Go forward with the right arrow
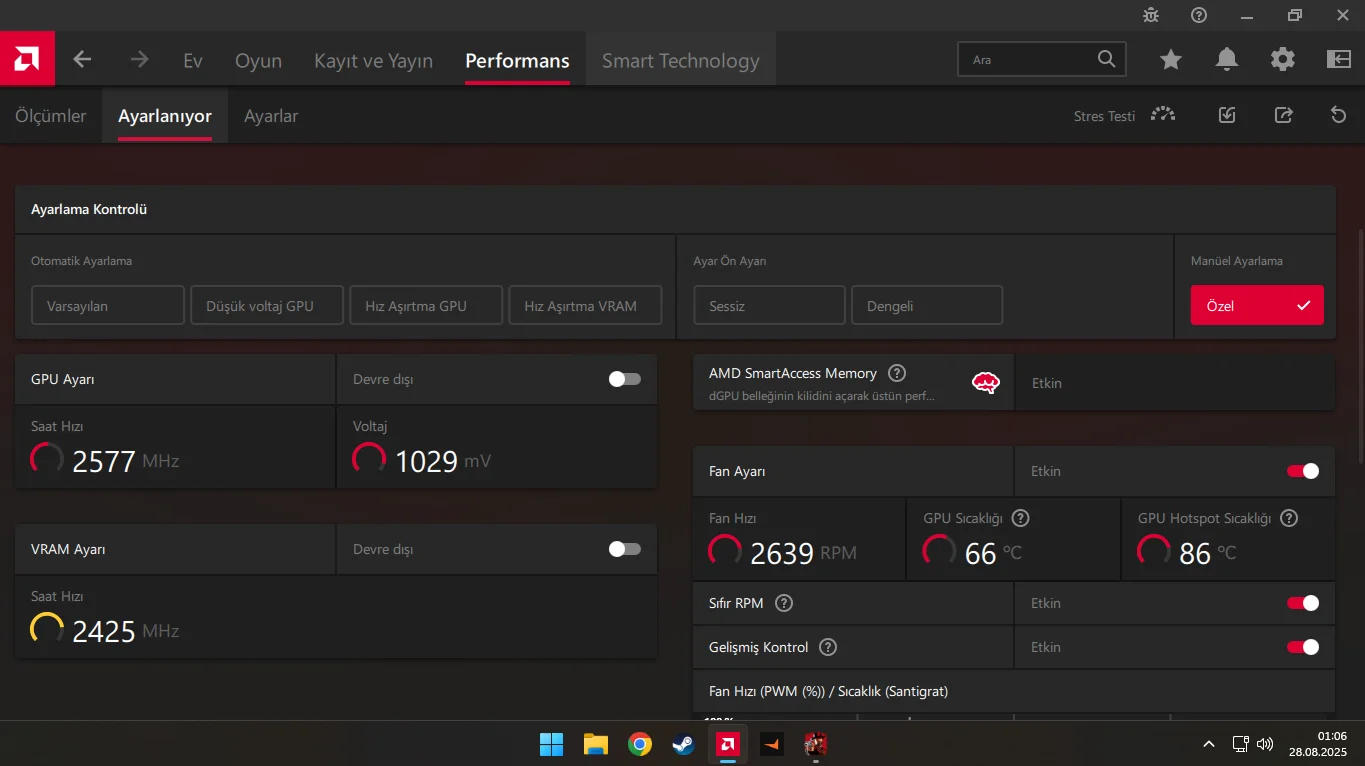 (139, 60)
